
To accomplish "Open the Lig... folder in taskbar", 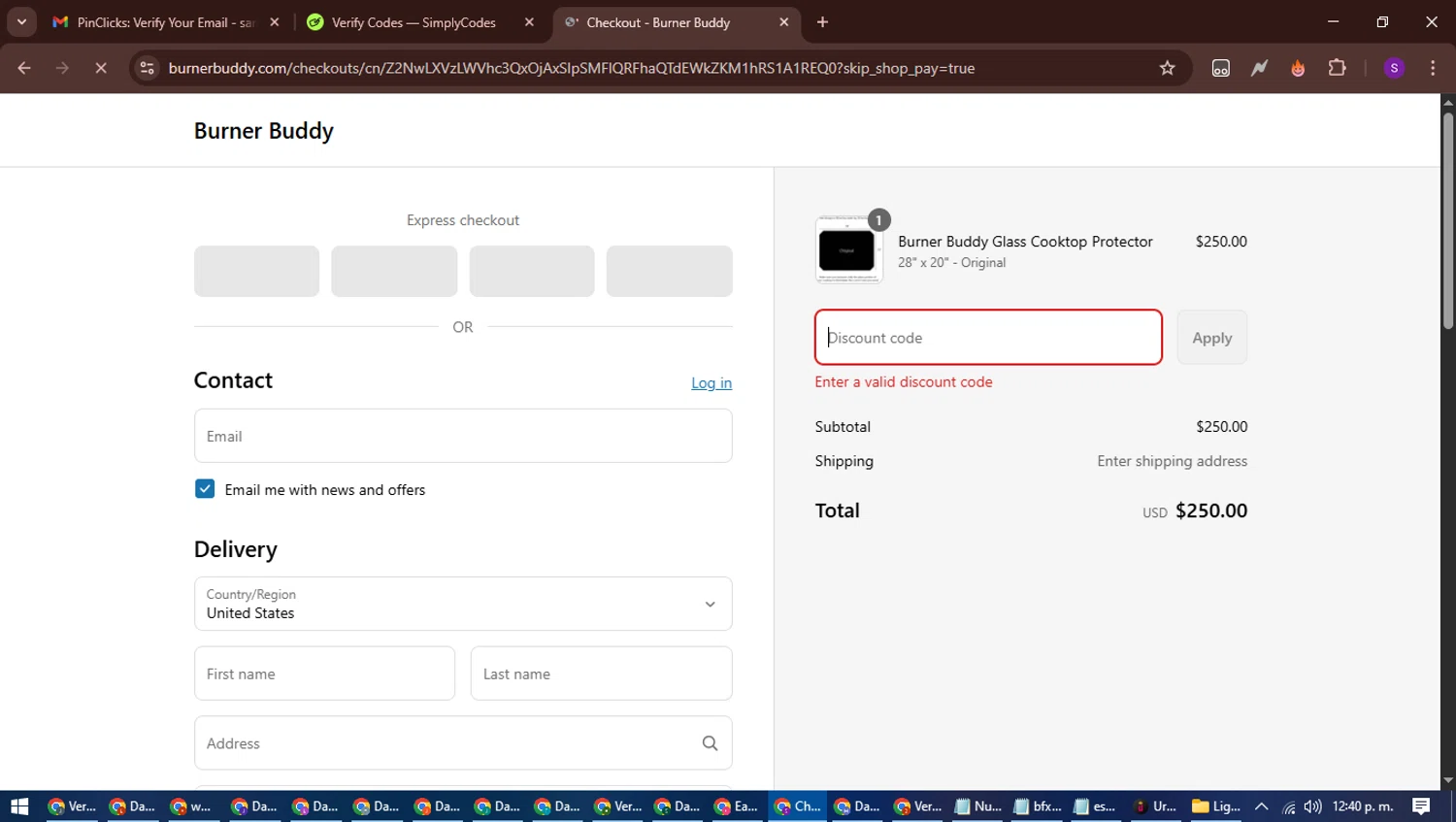I will click(1216, 806).
